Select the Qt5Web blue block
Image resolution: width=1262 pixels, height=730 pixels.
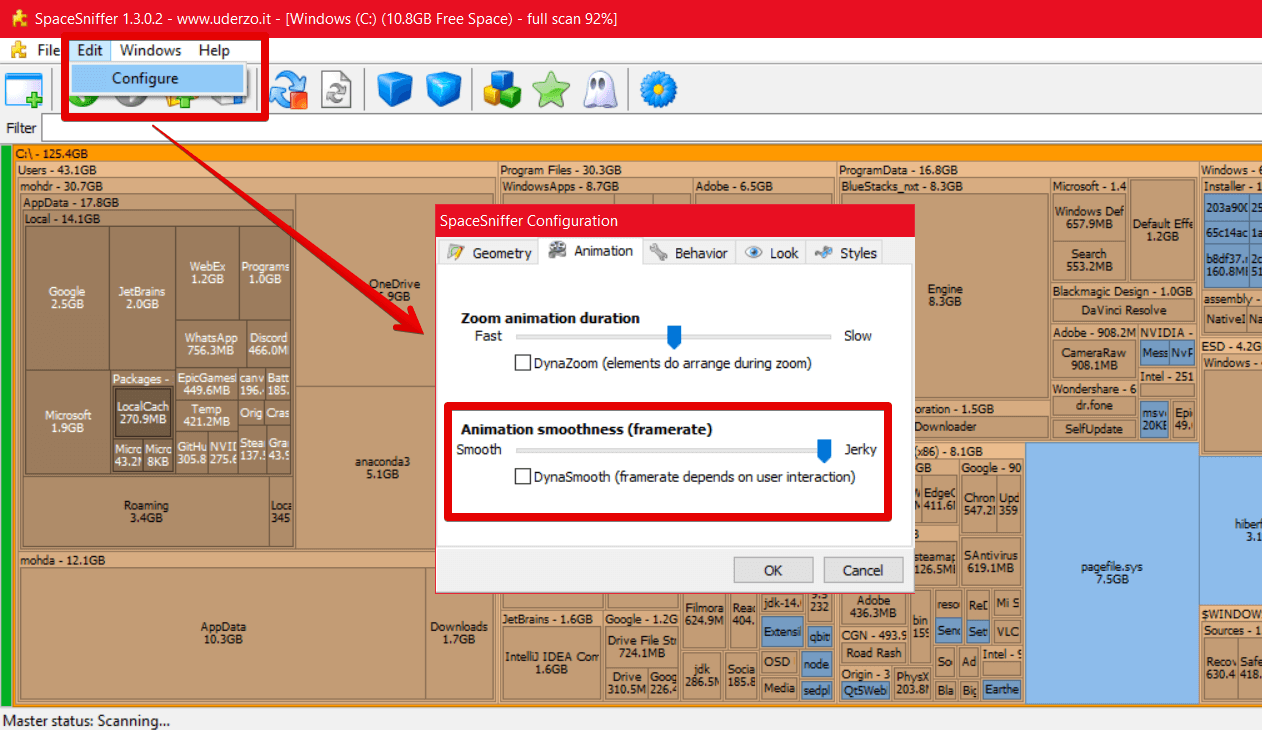point(866,689)
